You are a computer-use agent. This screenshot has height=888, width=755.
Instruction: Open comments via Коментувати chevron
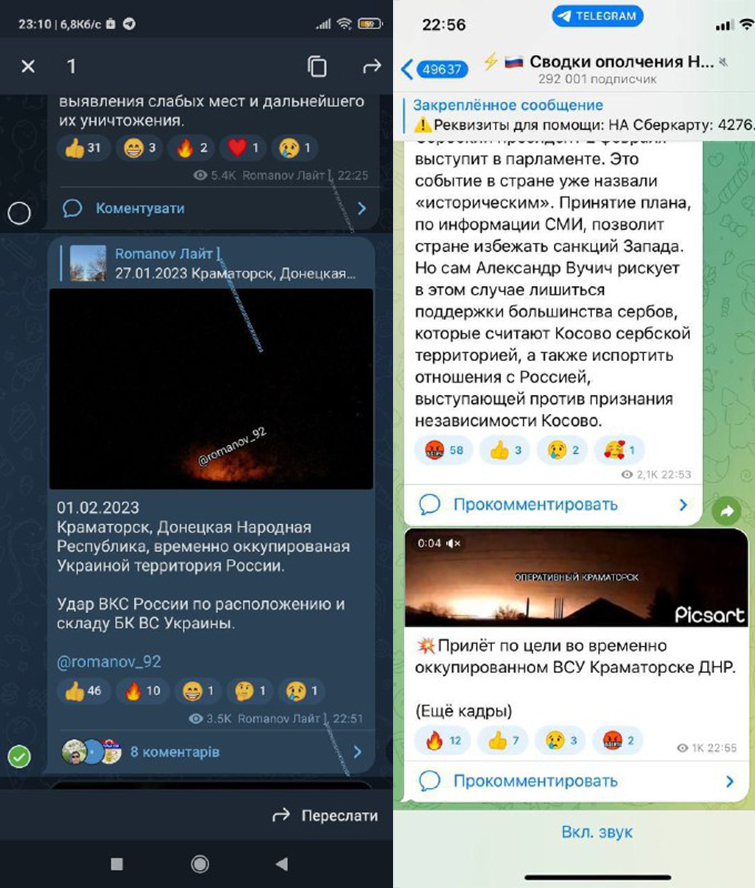pos(362,208)
